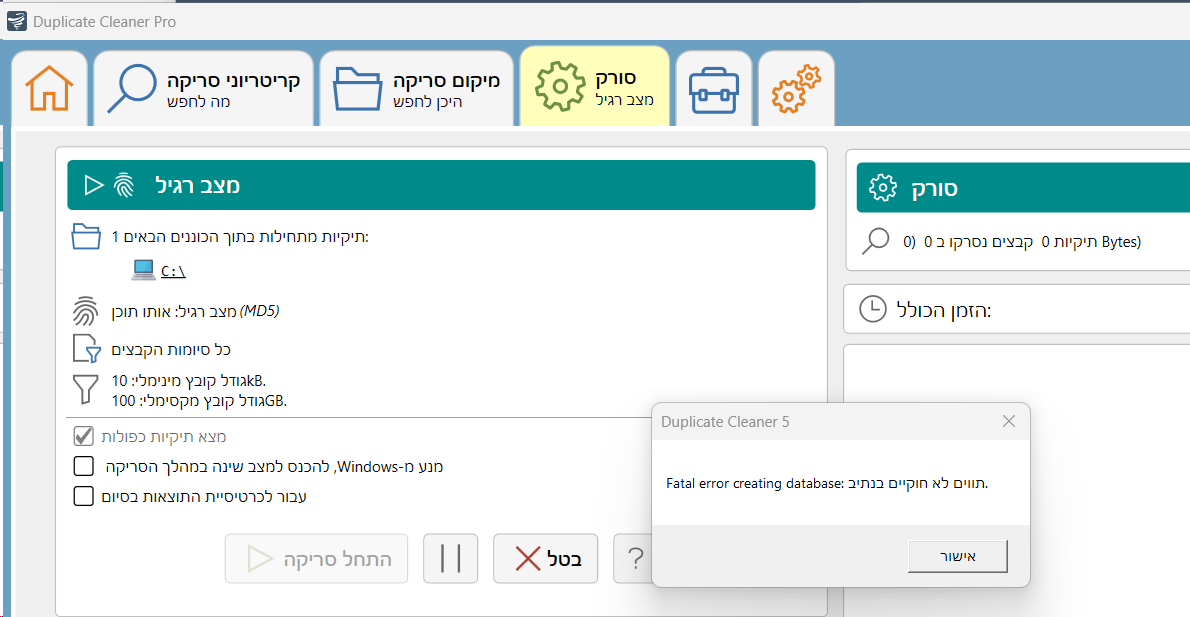This screenshot has width=1190, height=617.
Task: Open the toolbox briefcase tab
Action: (x=713, y=90)
